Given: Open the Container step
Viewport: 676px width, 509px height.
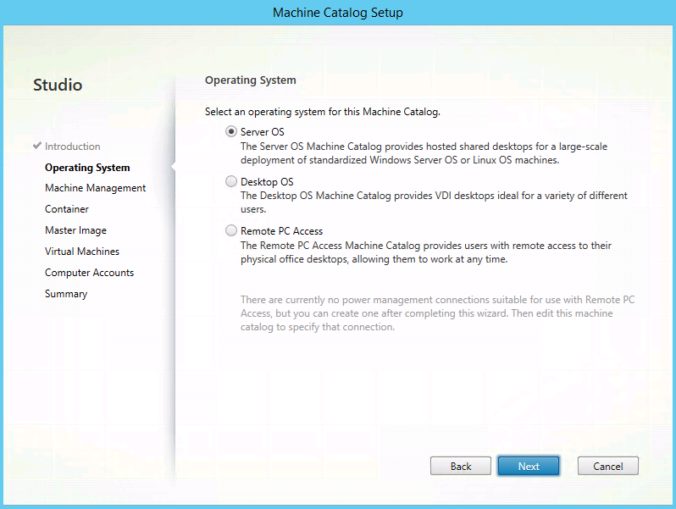Looking at the screenshot, I should [67, 209].
